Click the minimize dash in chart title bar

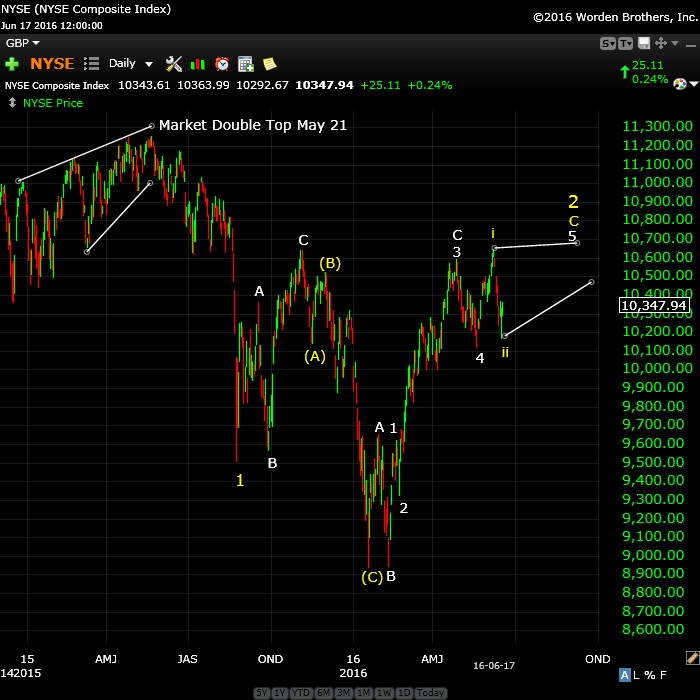tap(691, 46)
